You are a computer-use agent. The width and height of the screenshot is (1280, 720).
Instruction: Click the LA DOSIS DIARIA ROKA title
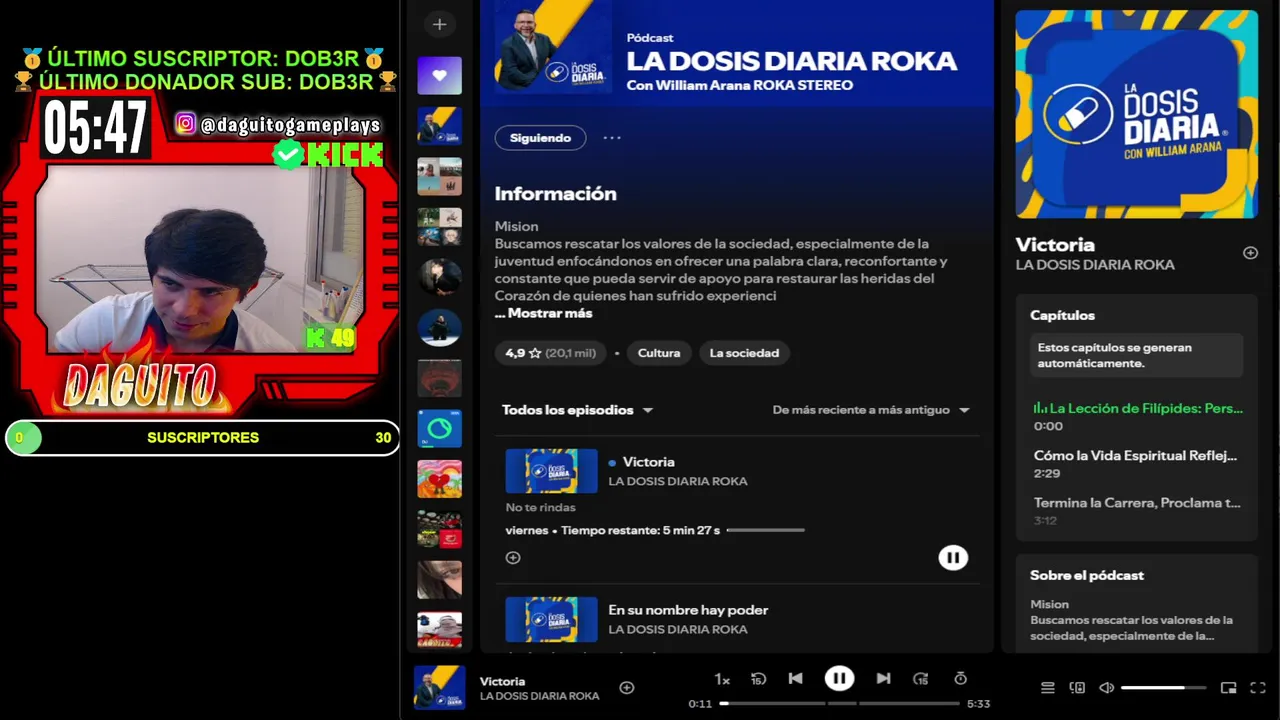point(791,61)
